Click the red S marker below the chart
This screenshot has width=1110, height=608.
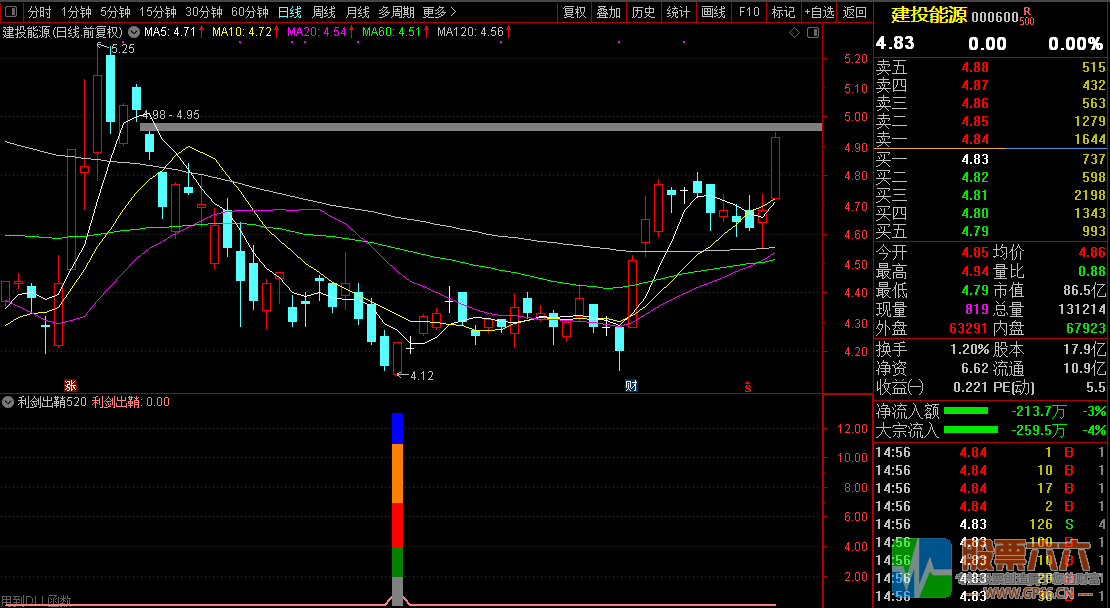[x=746, y=386]
